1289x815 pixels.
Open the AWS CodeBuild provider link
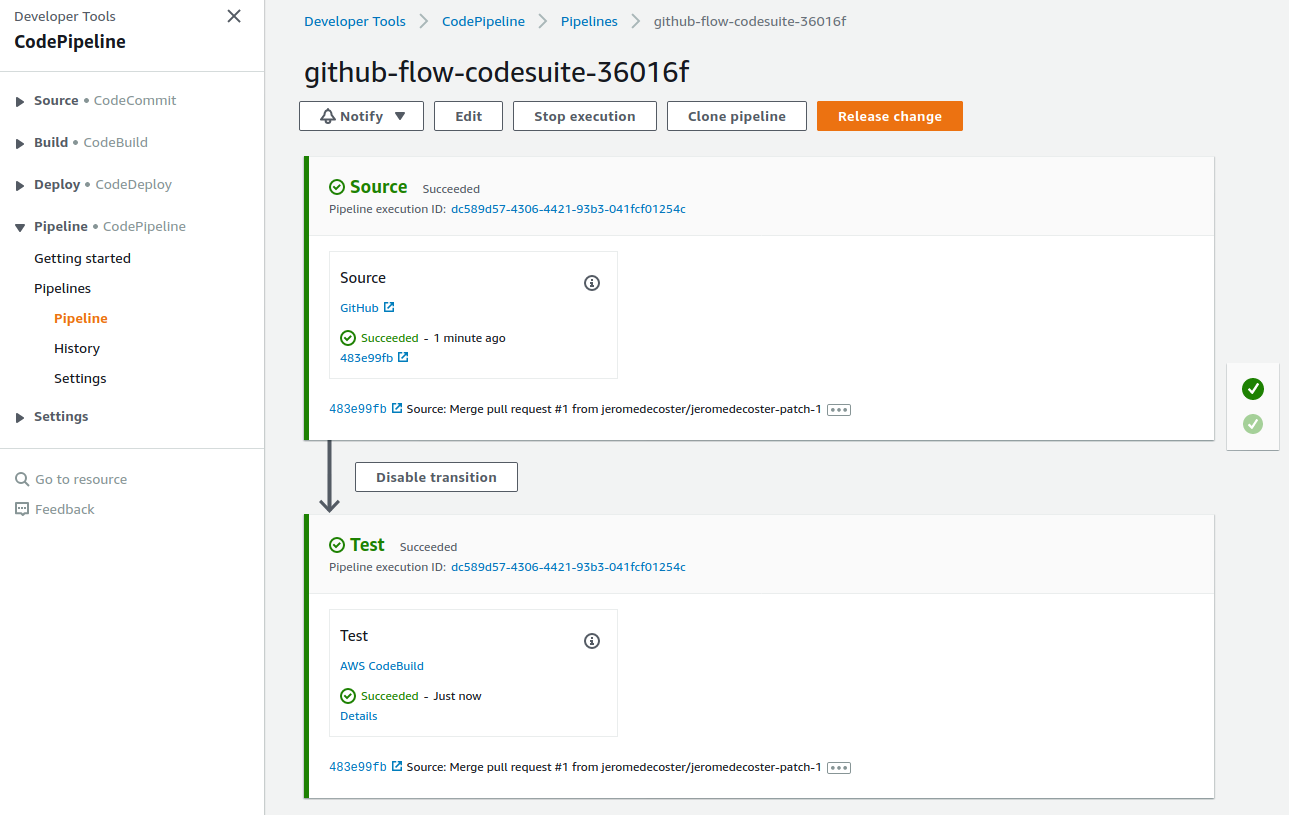click(x=382, y=666)
